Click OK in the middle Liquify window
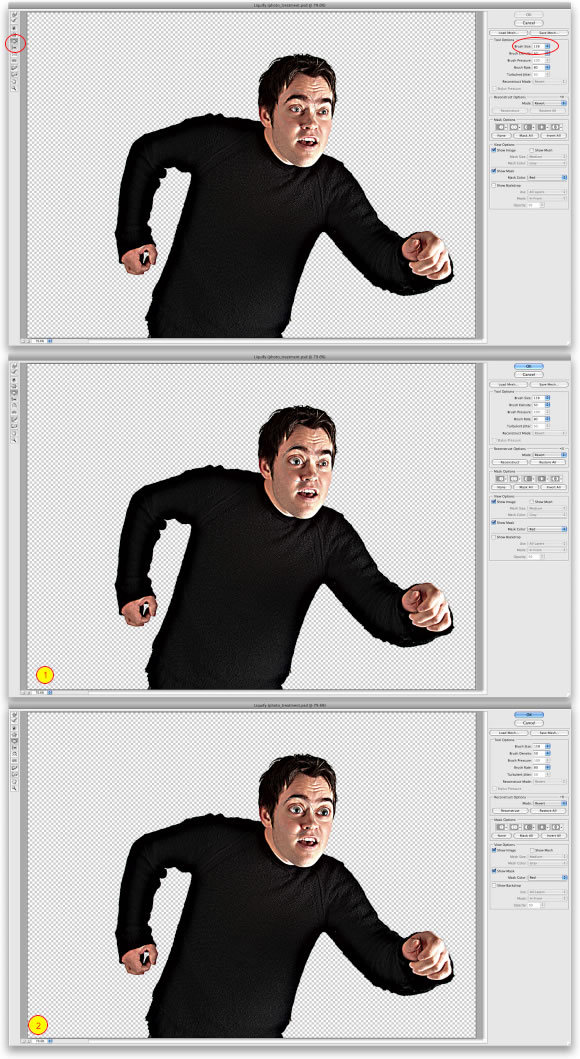The width and height of the screenshot is (580, 1059). point(529,366)
